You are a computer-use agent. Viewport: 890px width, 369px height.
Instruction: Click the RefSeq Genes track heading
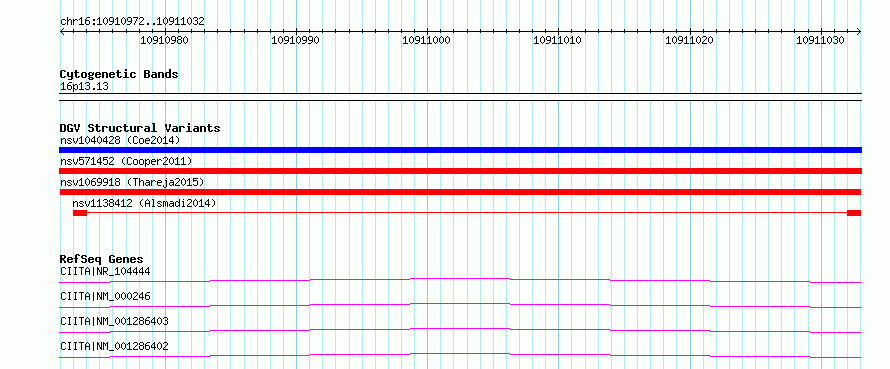point(102,260)
